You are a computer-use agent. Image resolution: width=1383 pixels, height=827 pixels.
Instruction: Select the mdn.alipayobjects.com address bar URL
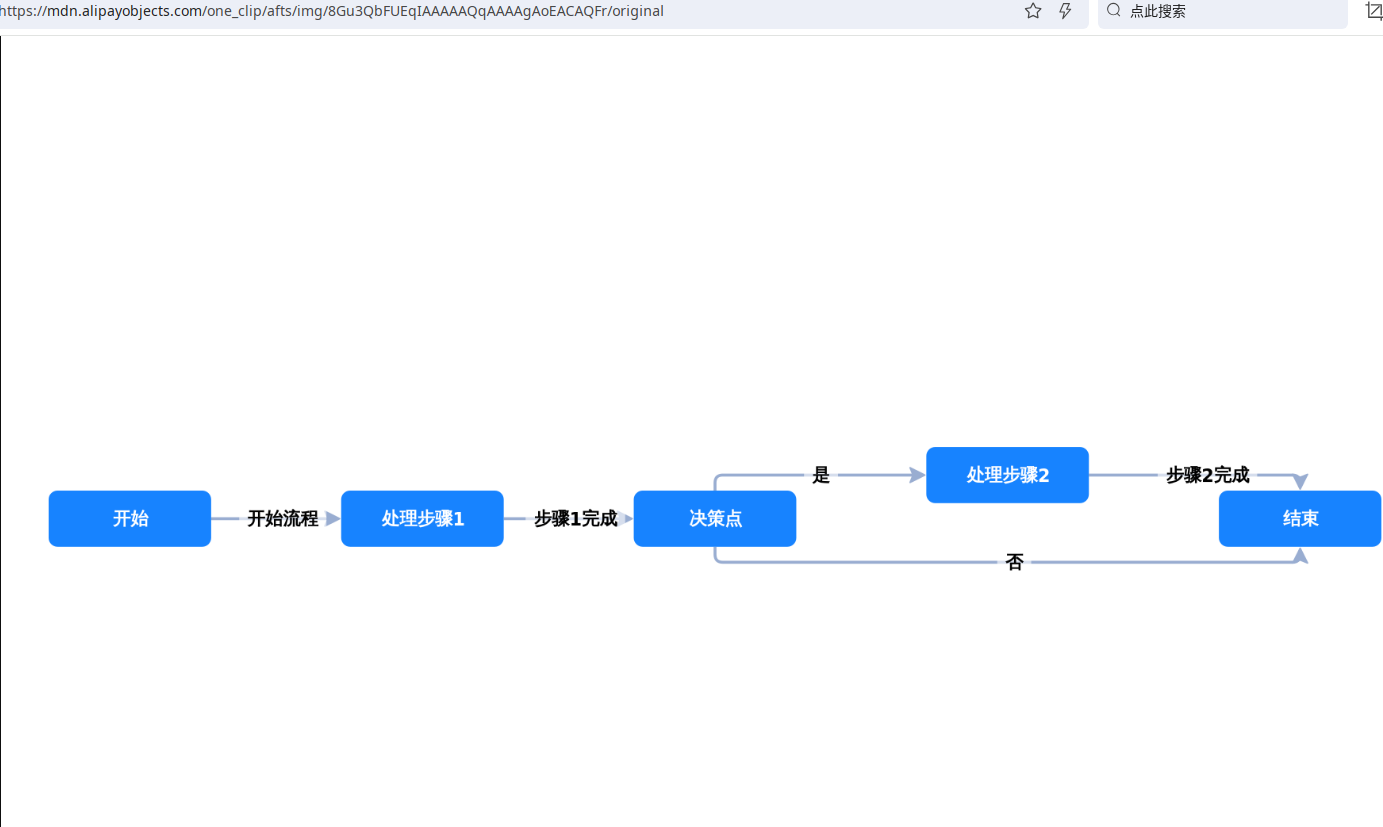point(331,11)
